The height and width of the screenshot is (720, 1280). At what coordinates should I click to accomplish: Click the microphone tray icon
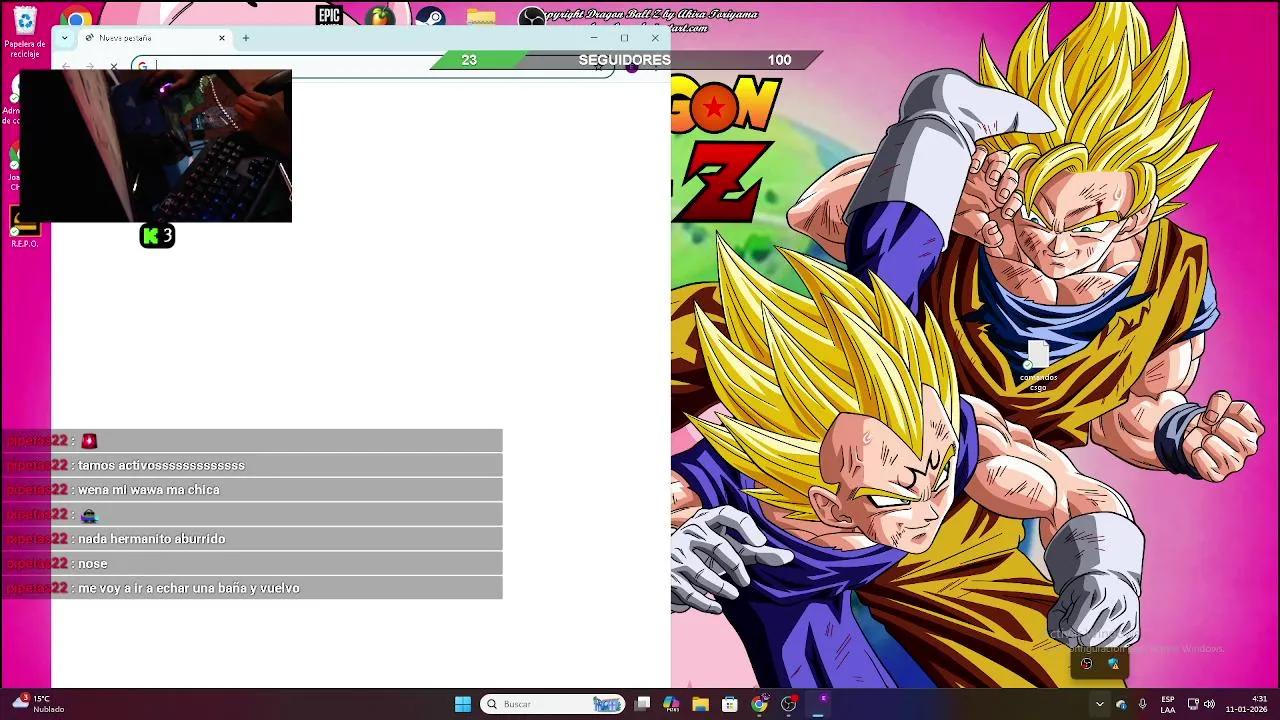point(1142,704)
